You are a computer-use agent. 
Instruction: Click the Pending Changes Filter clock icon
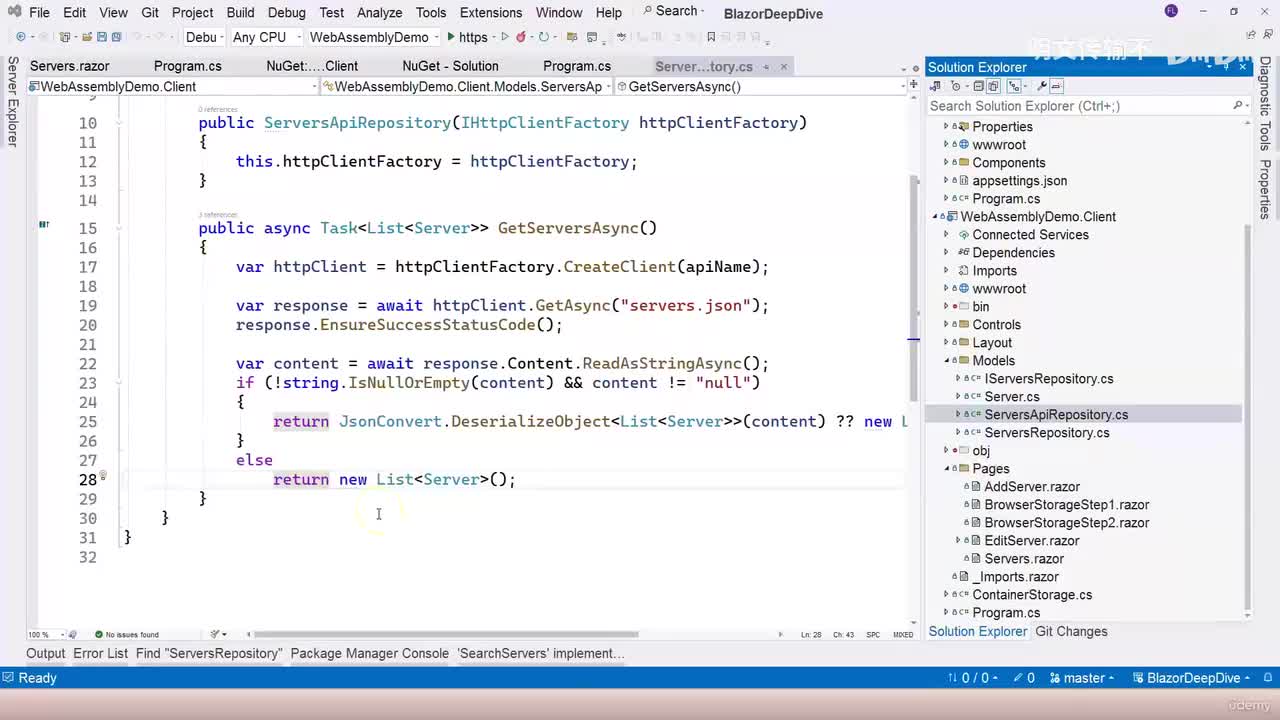pyautogui.click(x=955, y=86)
